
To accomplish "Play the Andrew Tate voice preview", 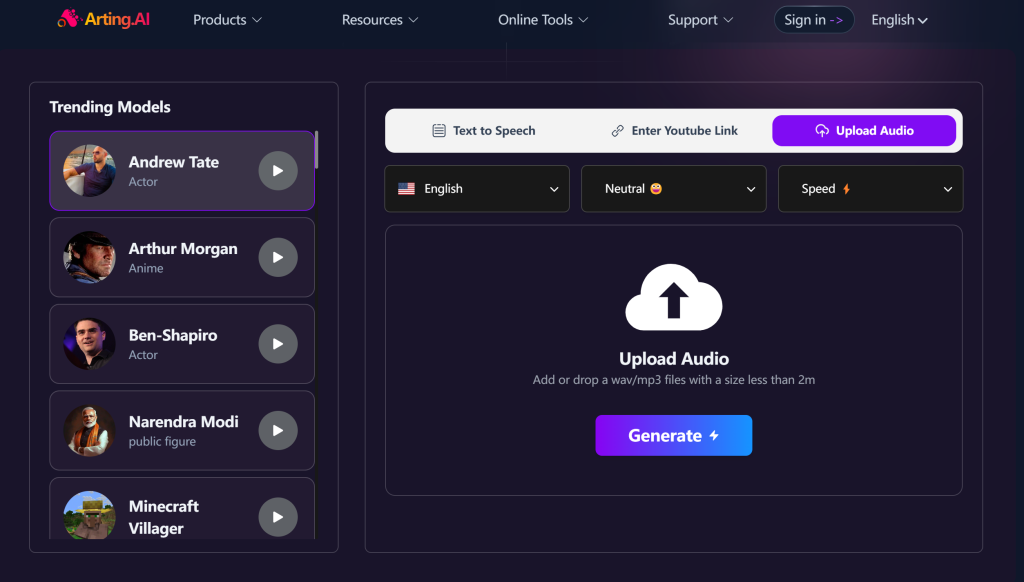I will (x=278, y=171).
